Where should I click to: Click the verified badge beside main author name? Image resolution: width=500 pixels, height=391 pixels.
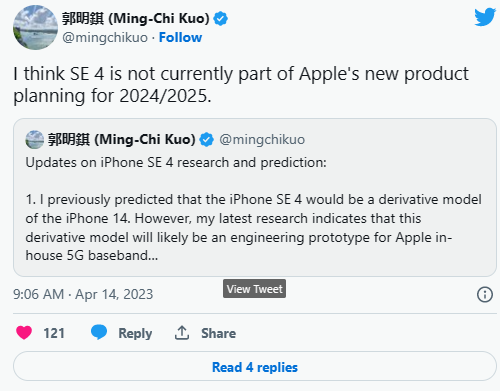click(221, 18)
